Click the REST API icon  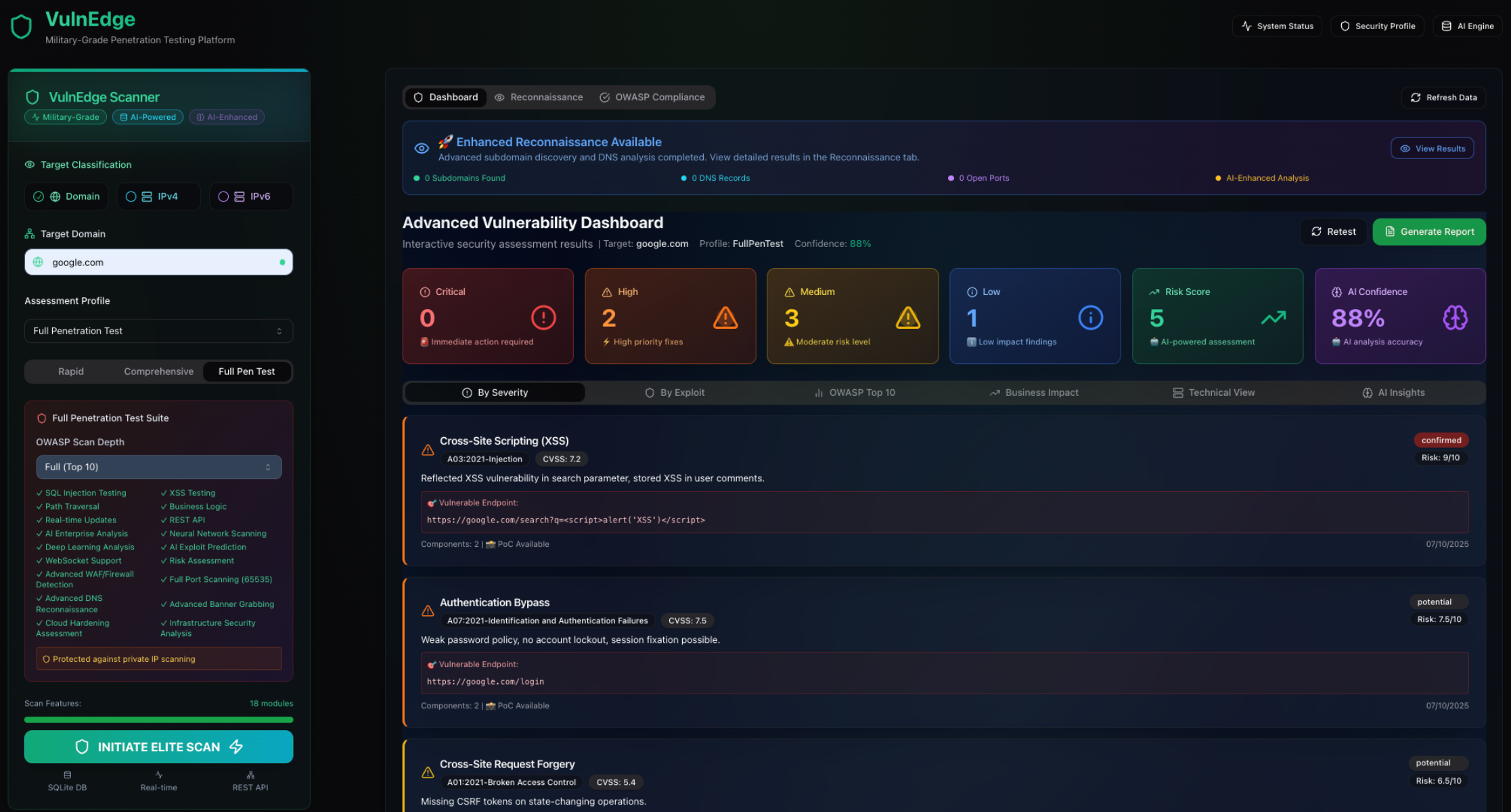pyautogui.click(x=250, y=775)
